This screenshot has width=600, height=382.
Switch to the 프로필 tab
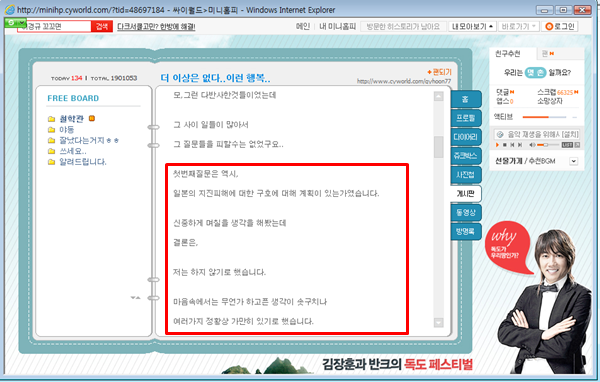tap(466, 118)
